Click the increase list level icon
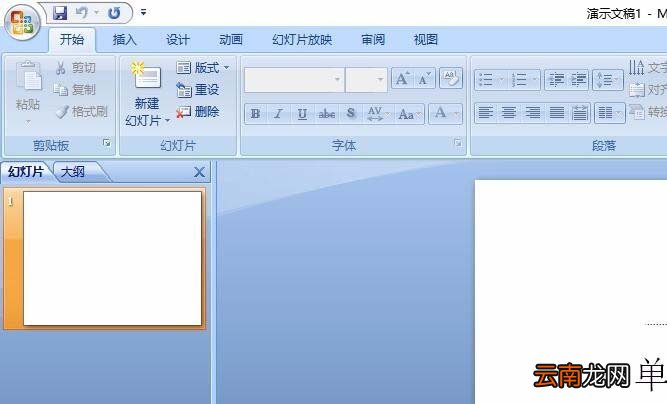Viewport: 667px width, 404px height. click(x=578, y=80)
